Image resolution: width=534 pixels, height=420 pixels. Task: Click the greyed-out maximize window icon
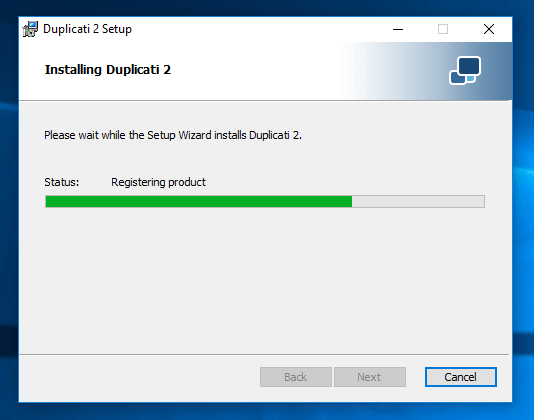click(x=443, y=29)
